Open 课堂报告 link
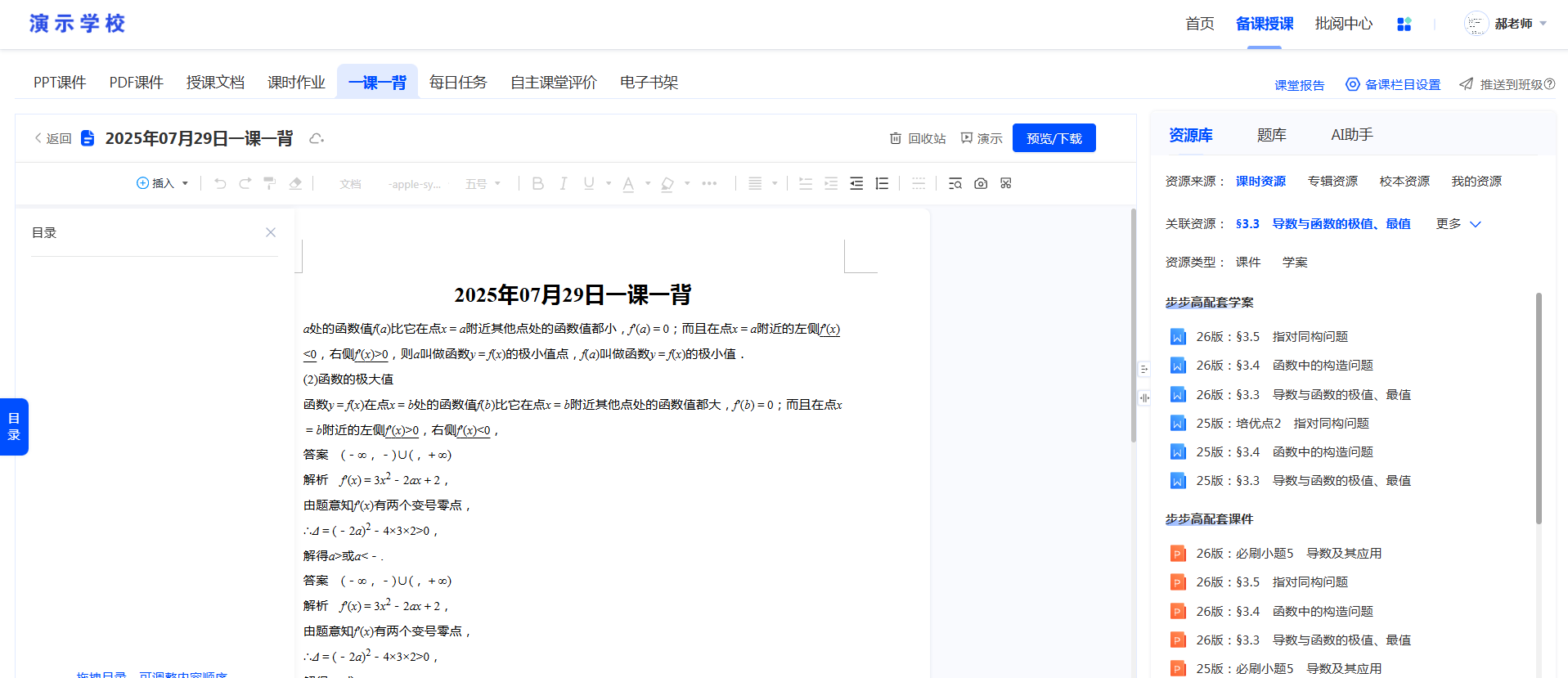Image resolution: width=1568 pixels, height=678 pixels. [x=1300, y=85]
